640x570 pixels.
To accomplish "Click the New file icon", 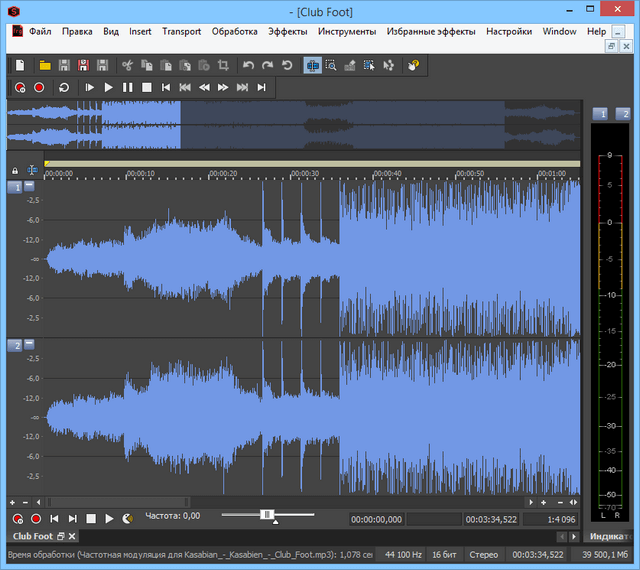I will tap(20, 65).
